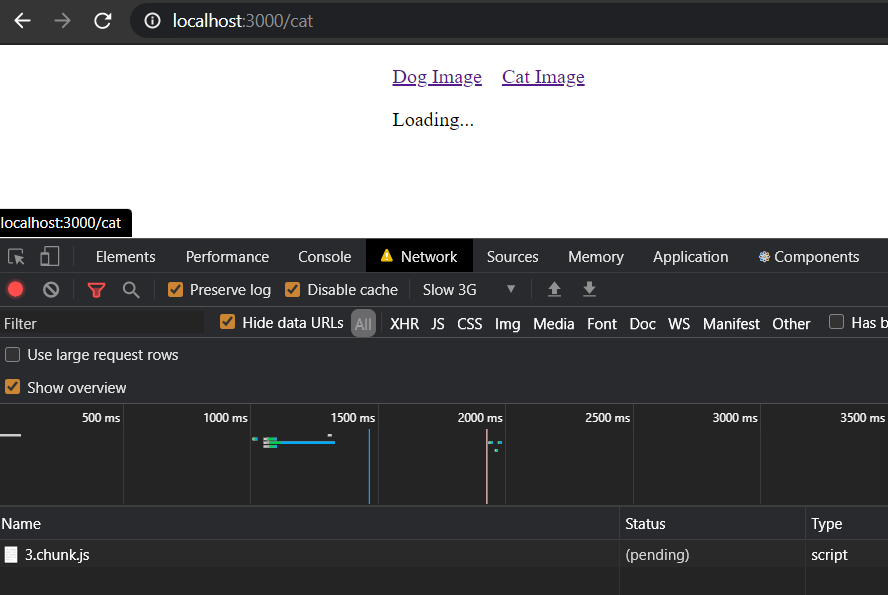Open search in the Network panel
The image size is (888, 595).
click(x=131, y=289)
